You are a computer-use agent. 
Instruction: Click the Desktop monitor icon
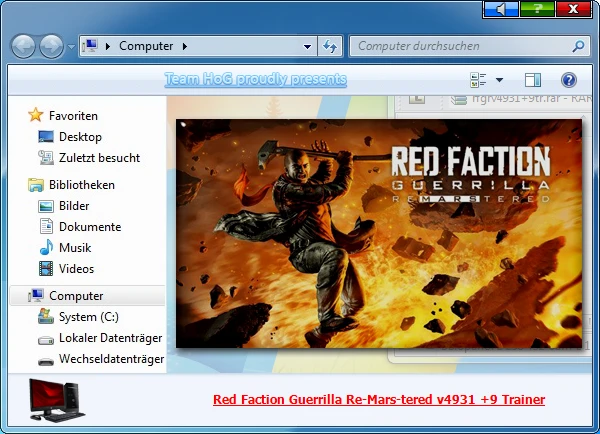point(46,137)
